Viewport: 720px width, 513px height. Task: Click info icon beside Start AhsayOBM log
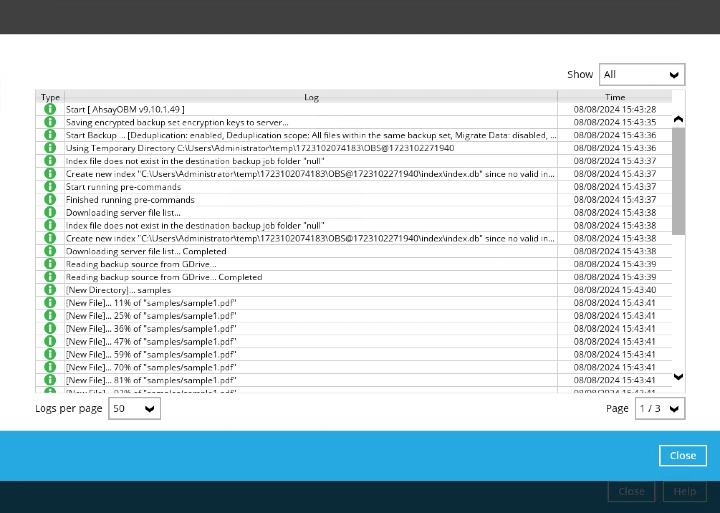coord(49,109)
